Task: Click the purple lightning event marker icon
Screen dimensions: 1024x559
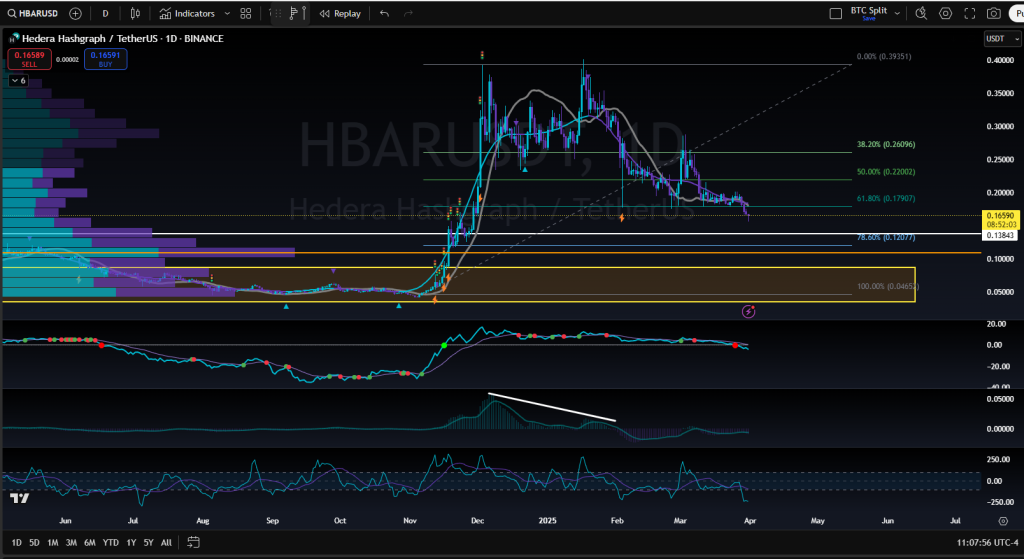Action: pos(749,311)
